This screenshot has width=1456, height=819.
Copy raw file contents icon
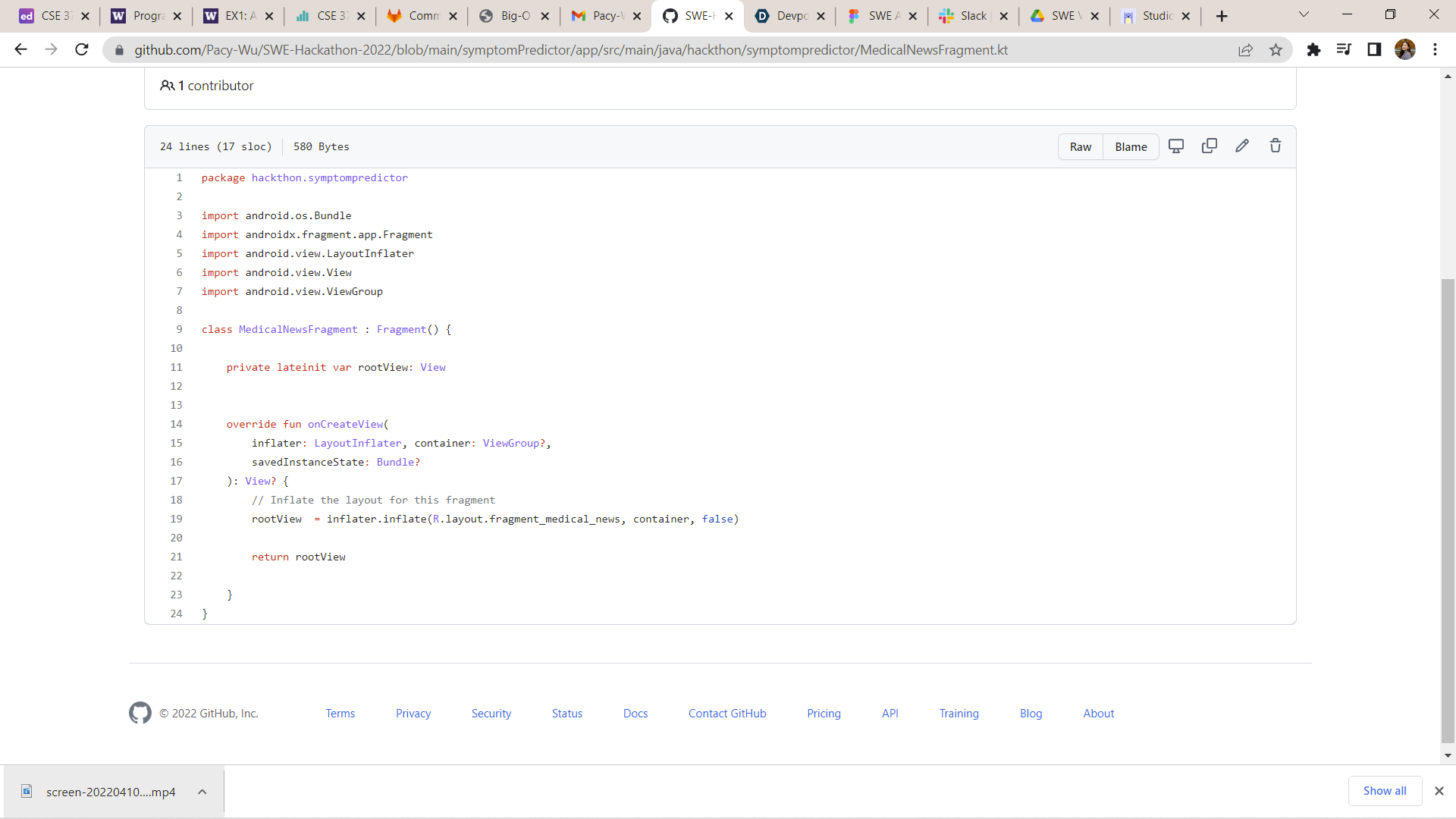point(1210,146)
